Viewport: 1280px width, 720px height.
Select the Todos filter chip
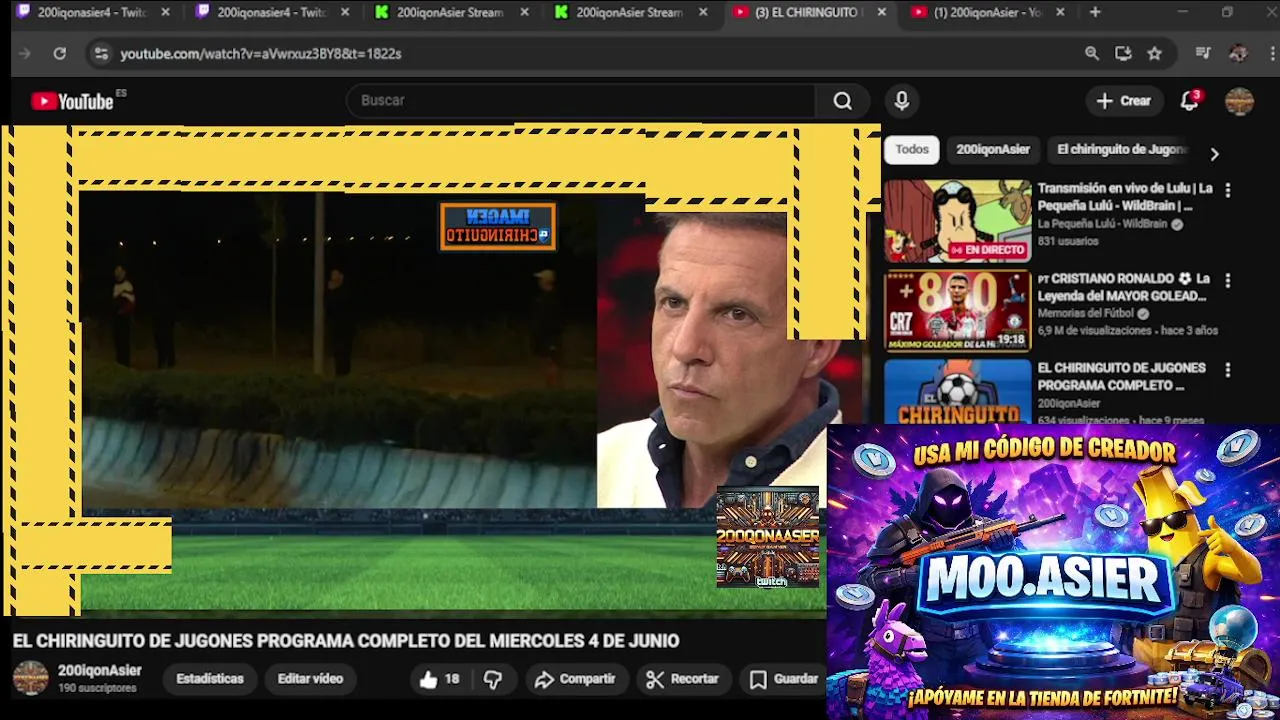click(912, 150)
